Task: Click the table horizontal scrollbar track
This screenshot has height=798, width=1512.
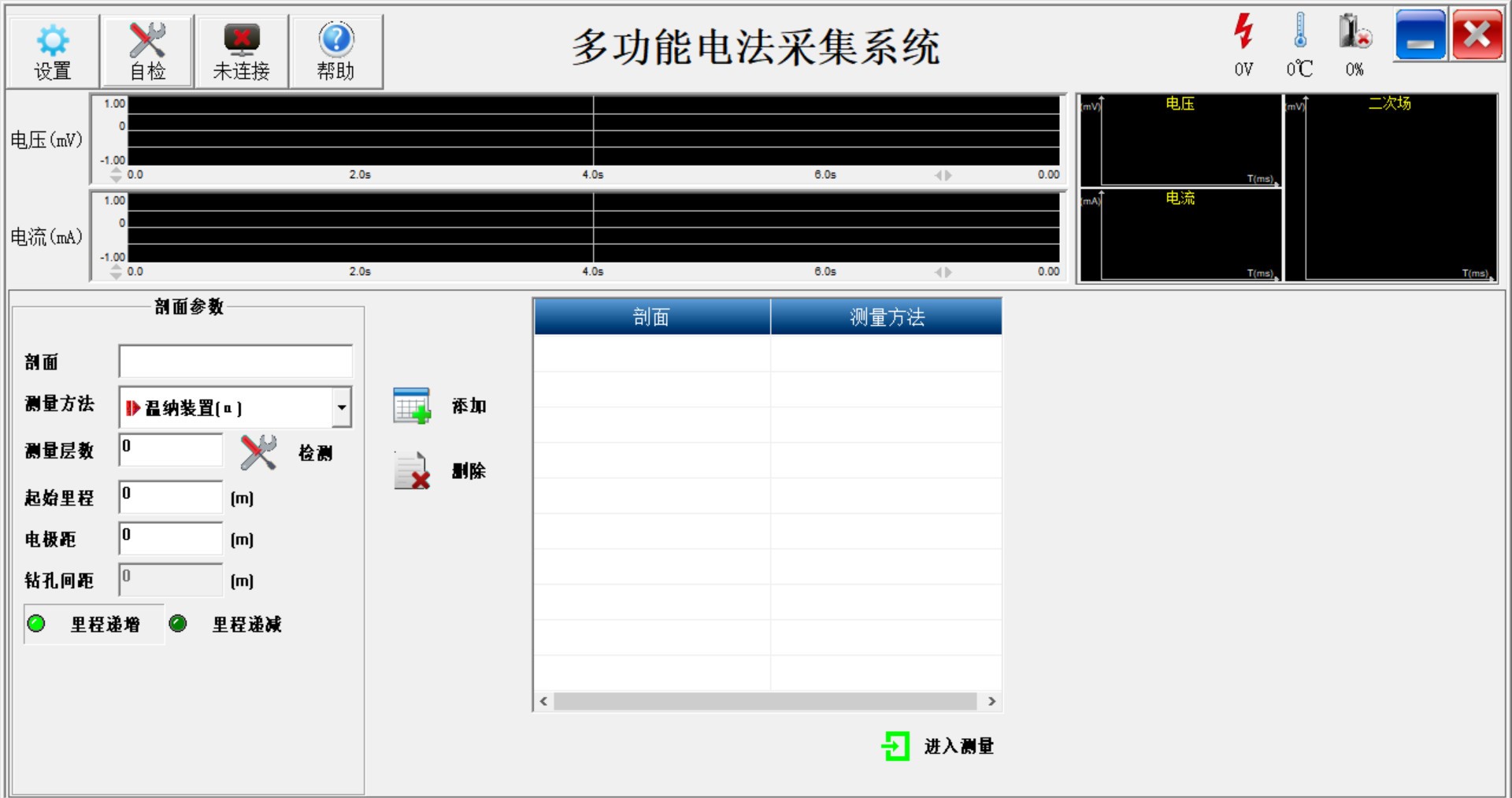Action: (765, 701)
